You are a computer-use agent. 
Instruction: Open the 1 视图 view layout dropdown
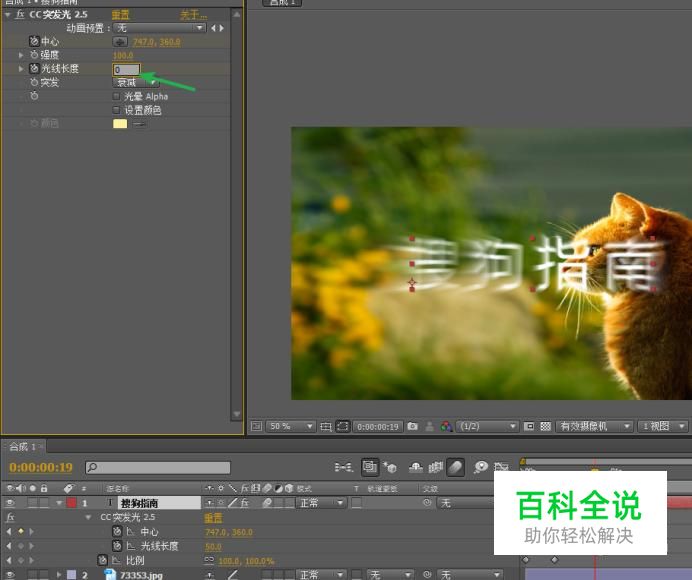click(663, 426)
